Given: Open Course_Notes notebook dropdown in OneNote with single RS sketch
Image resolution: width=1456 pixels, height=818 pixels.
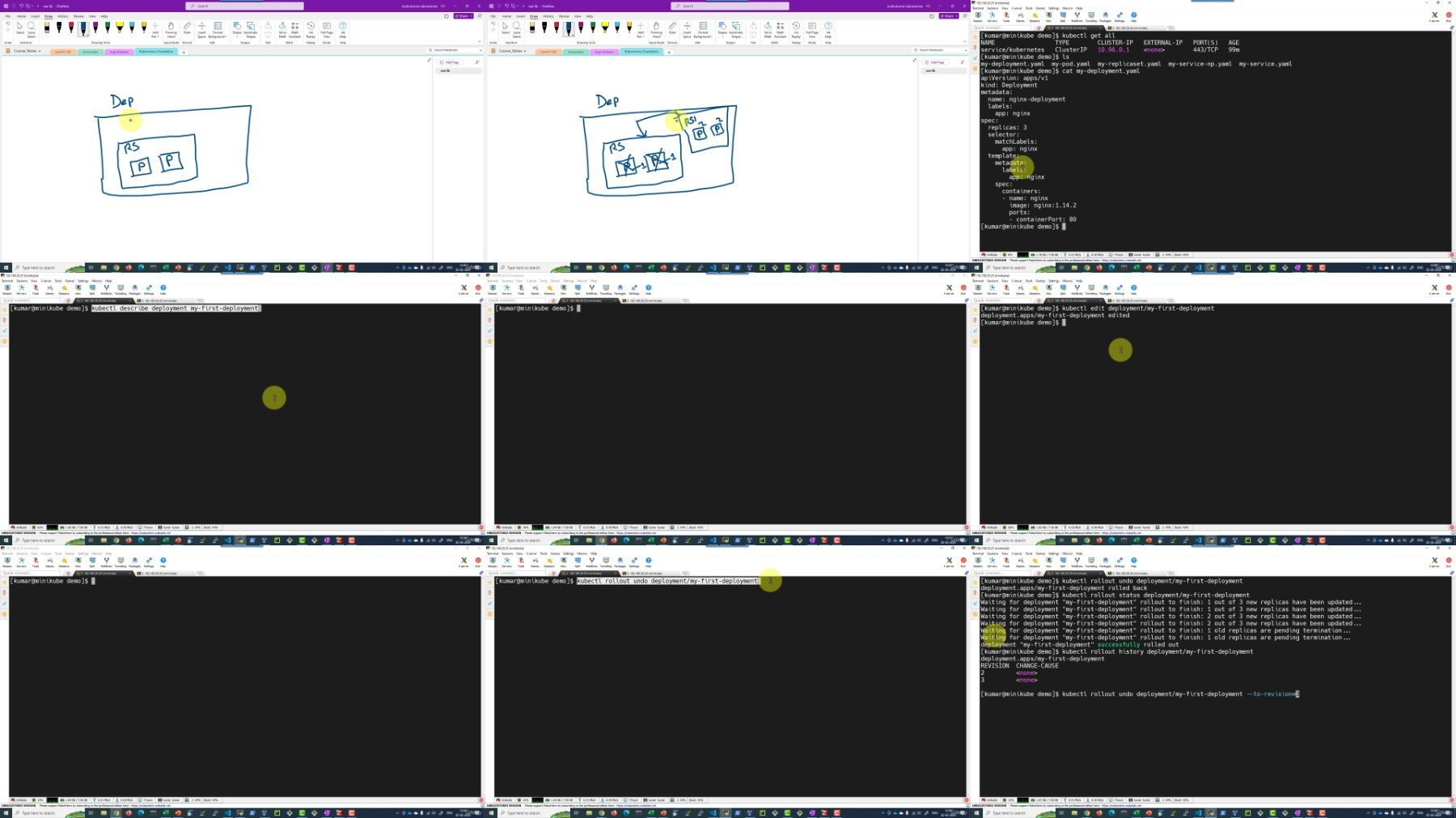Looking at the screenshot, I should tap(27, 51).
